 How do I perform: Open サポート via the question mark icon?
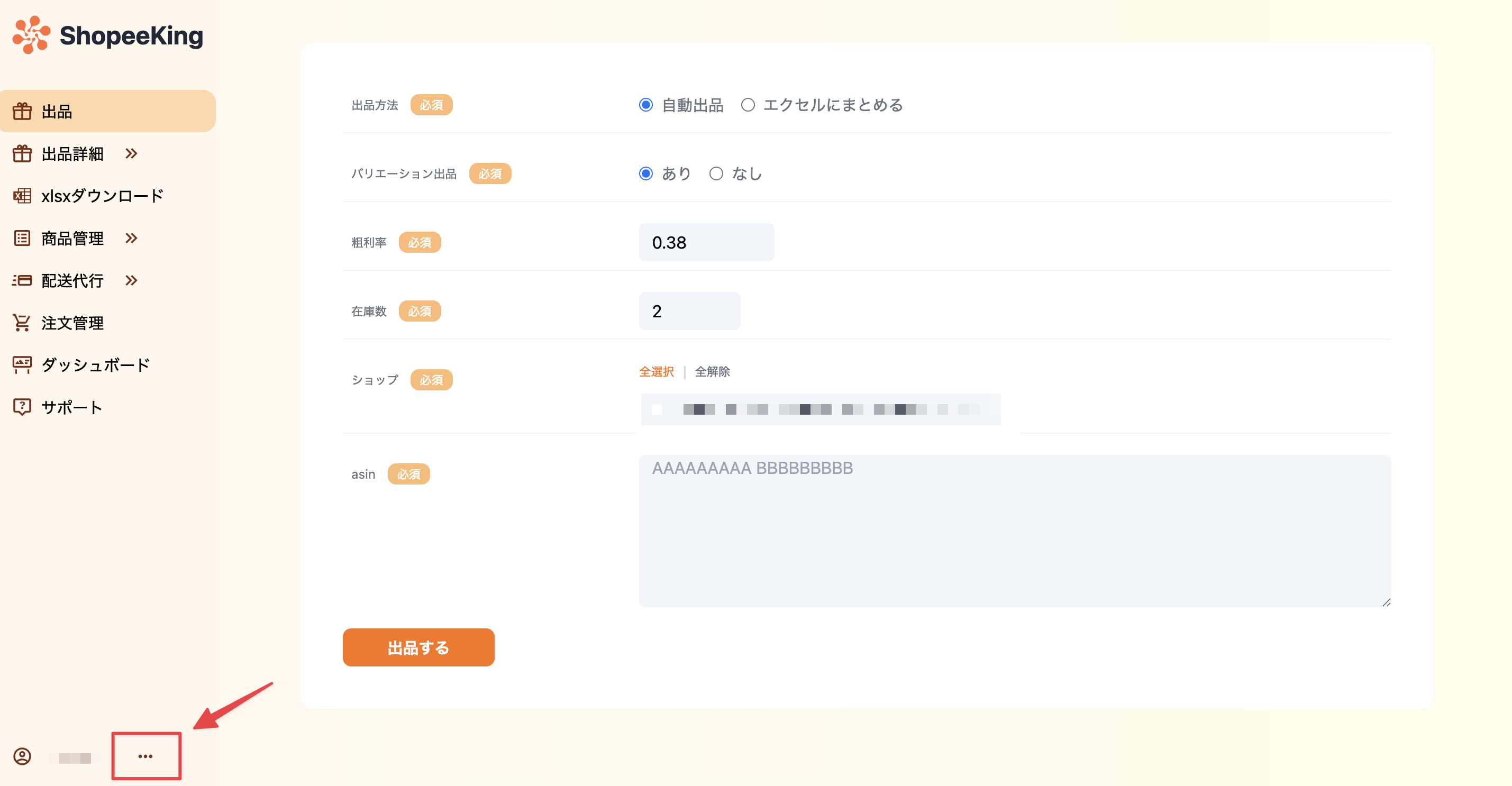pos(22,407)
